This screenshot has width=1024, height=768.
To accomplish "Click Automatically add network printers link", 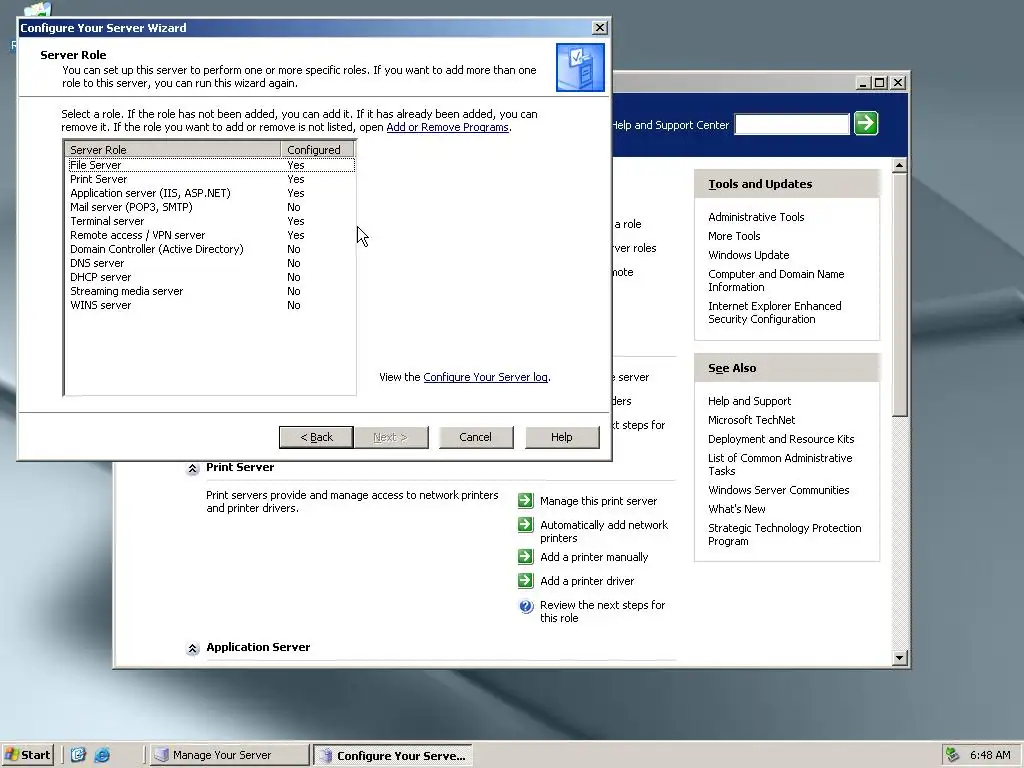I will [604, 532].
